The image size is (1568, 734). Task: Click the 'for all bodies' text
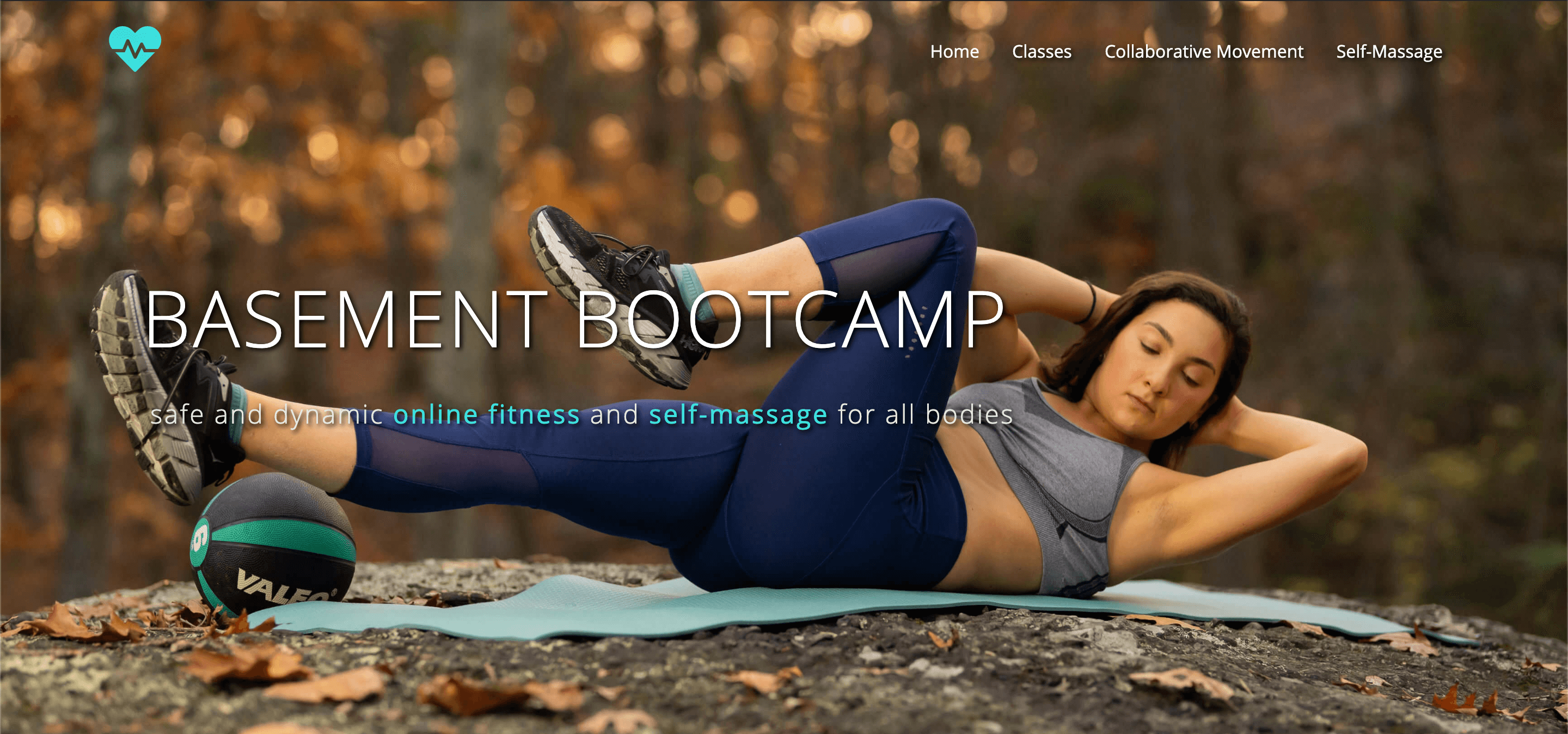tap(925, 415)
